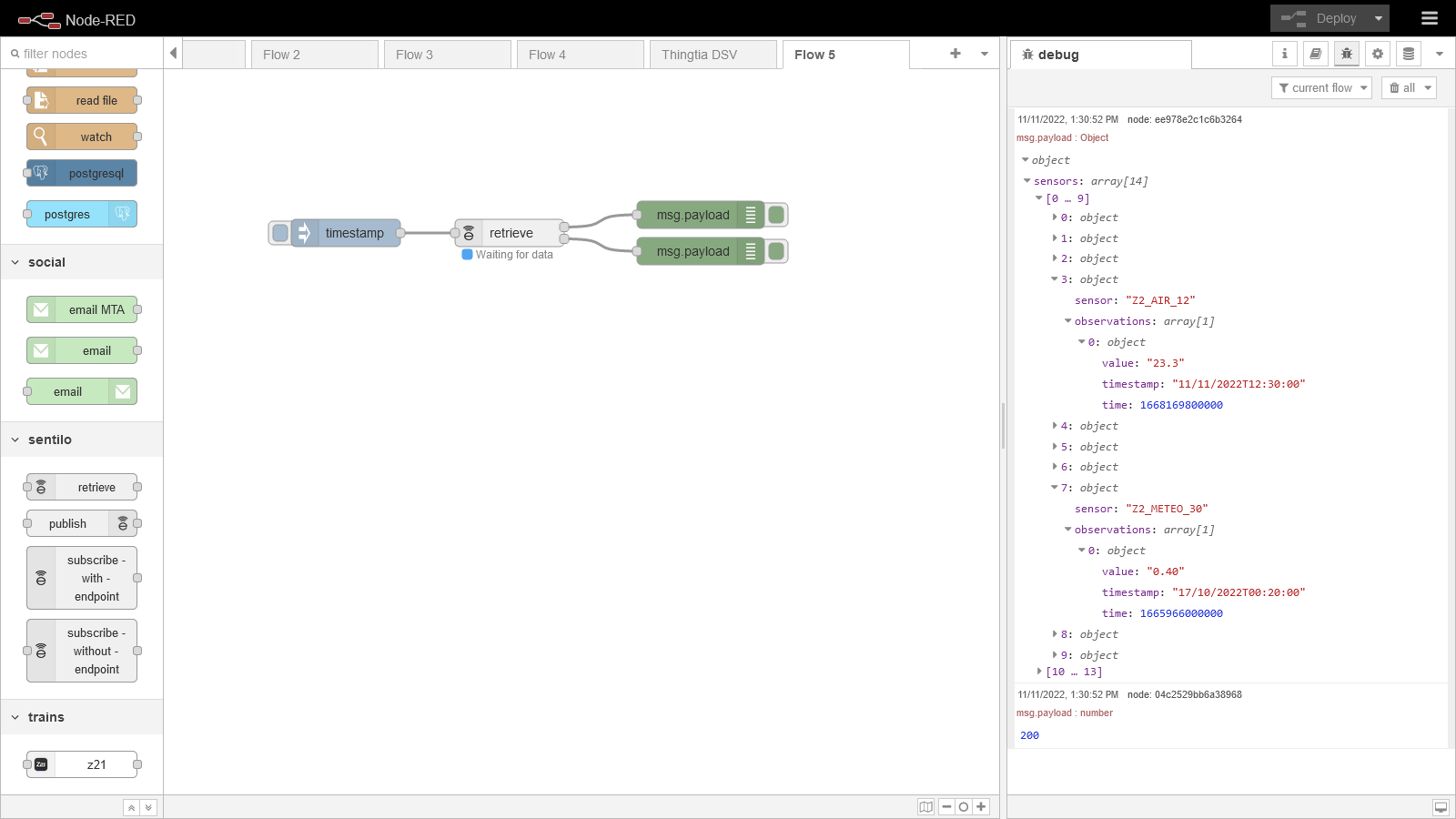
Task: Select the postgresql palette node
Action: [x=82, y=173]
